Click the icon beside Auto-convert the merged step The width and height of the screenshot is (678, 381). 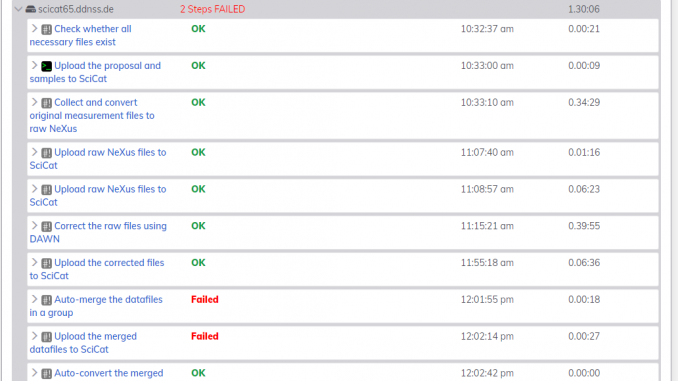pos(46,373)
